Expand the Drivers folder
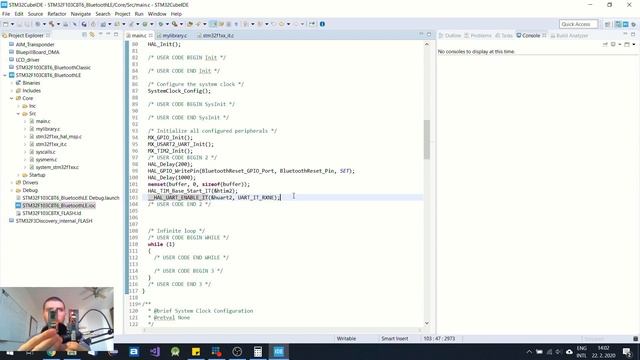Image resolution: width=640 pixels, height=360 pixels. [x=12, y=182]
